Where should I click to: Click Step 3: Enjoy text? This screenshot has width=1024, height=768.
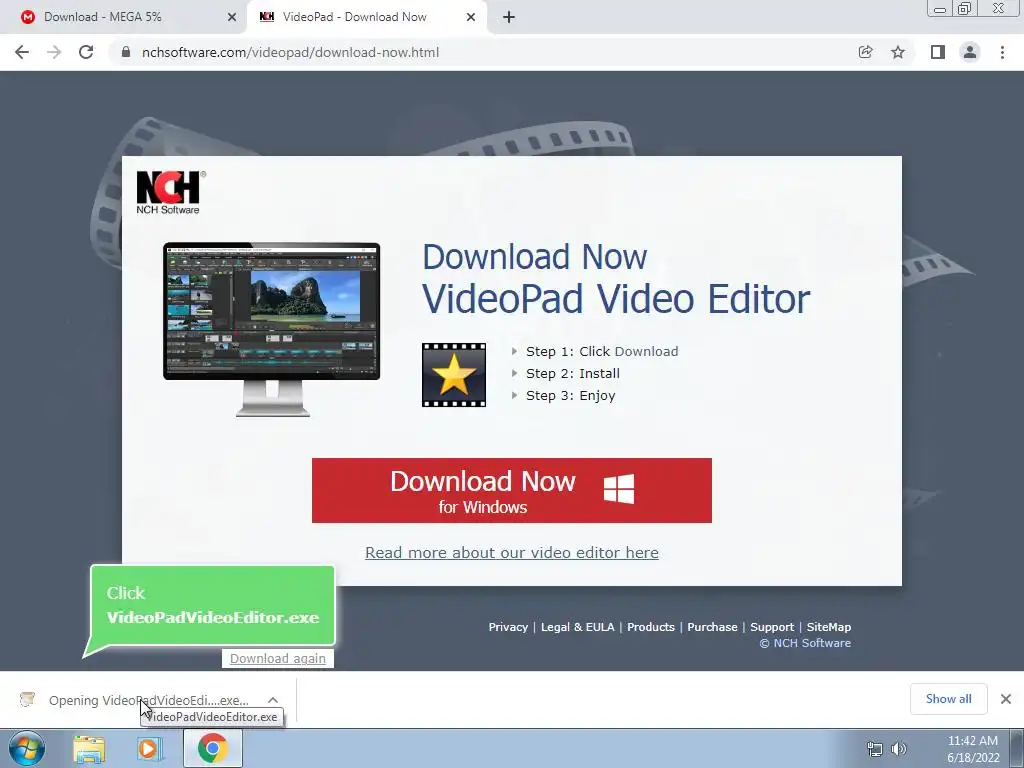571,396
